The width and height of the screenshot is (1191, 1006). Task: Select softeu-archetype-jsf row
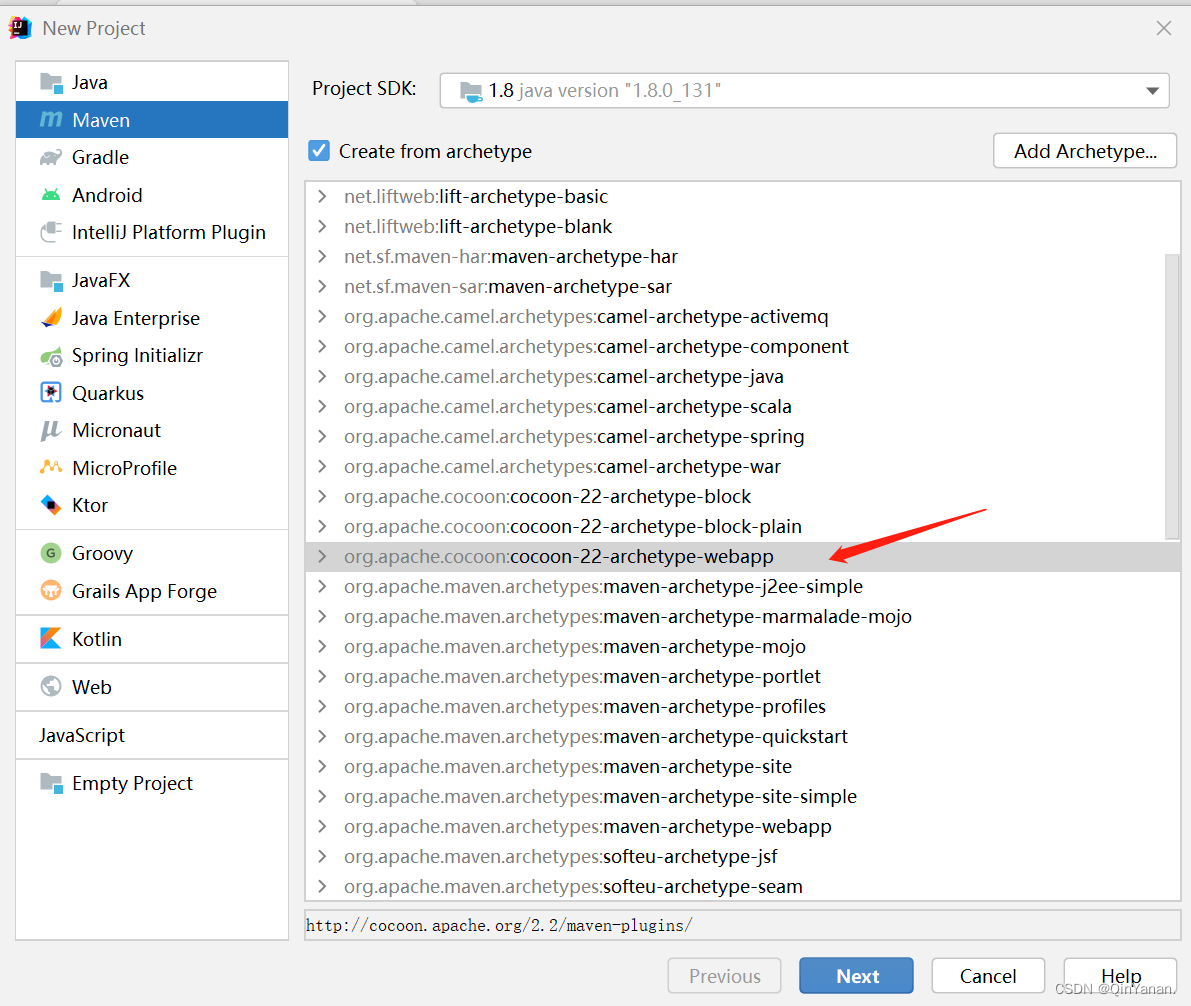point(742,857)
